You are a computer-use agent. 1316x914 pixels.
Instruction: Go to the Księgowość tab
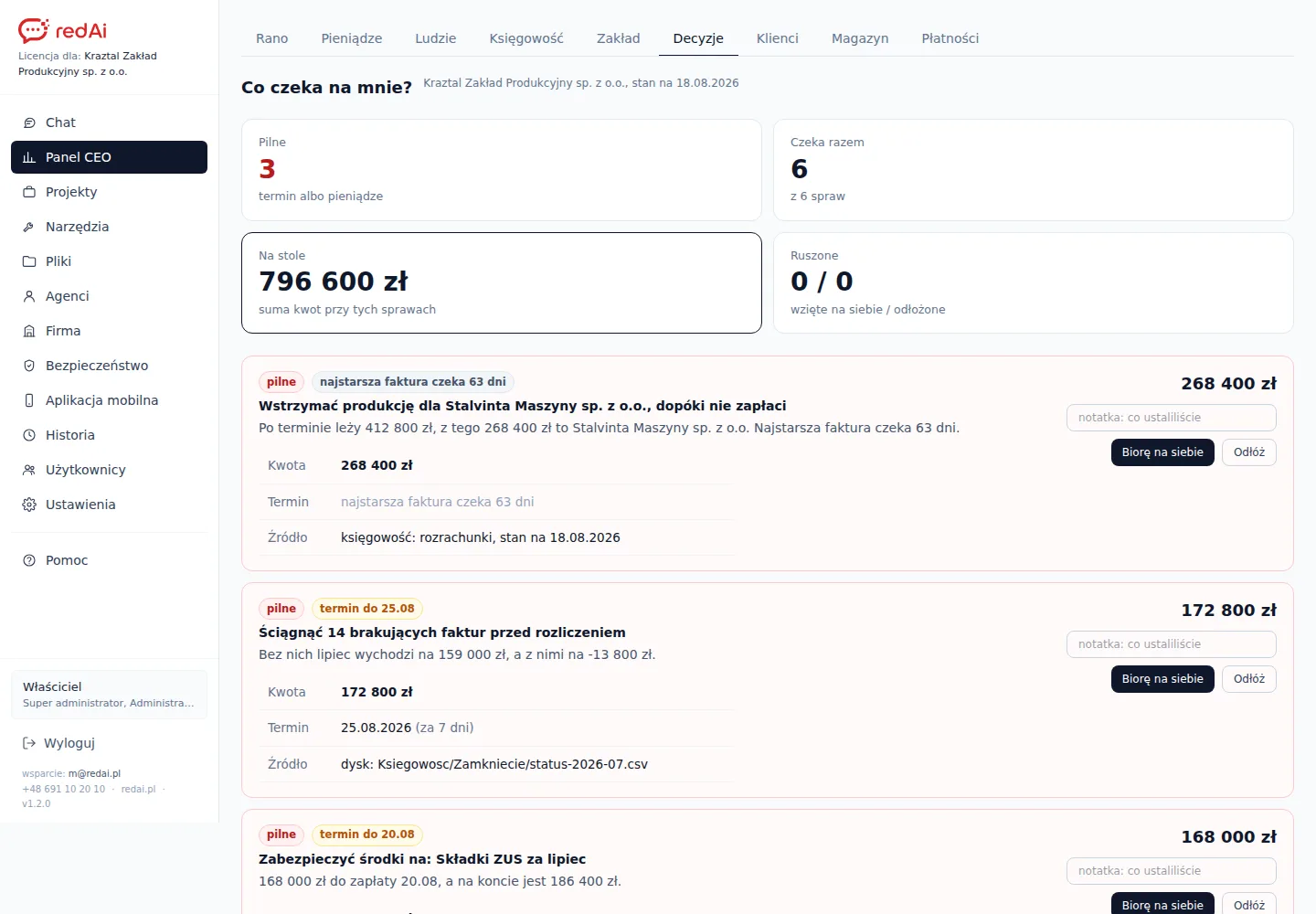[526, 38]
